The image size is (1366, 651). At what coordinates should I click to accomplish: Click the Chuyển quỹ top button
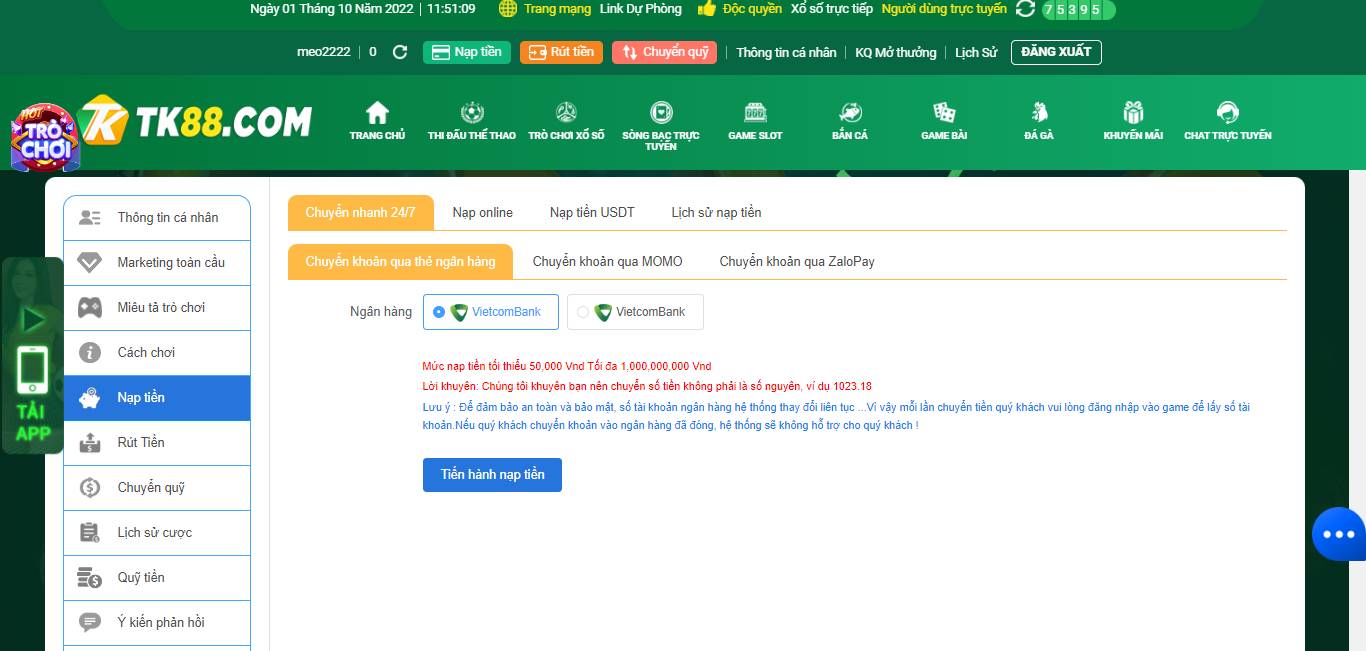pyautogui.click(x=665, y=52)
